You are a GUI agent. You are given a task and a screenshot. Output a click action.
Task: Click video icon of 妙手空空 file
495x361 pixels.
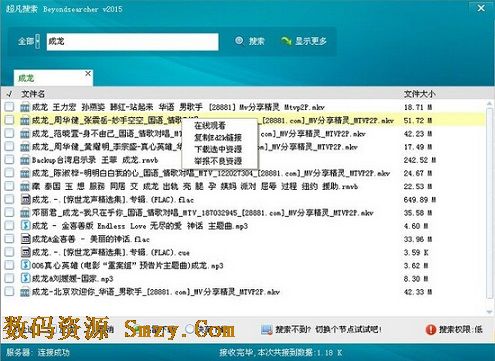tap(25, 120)
